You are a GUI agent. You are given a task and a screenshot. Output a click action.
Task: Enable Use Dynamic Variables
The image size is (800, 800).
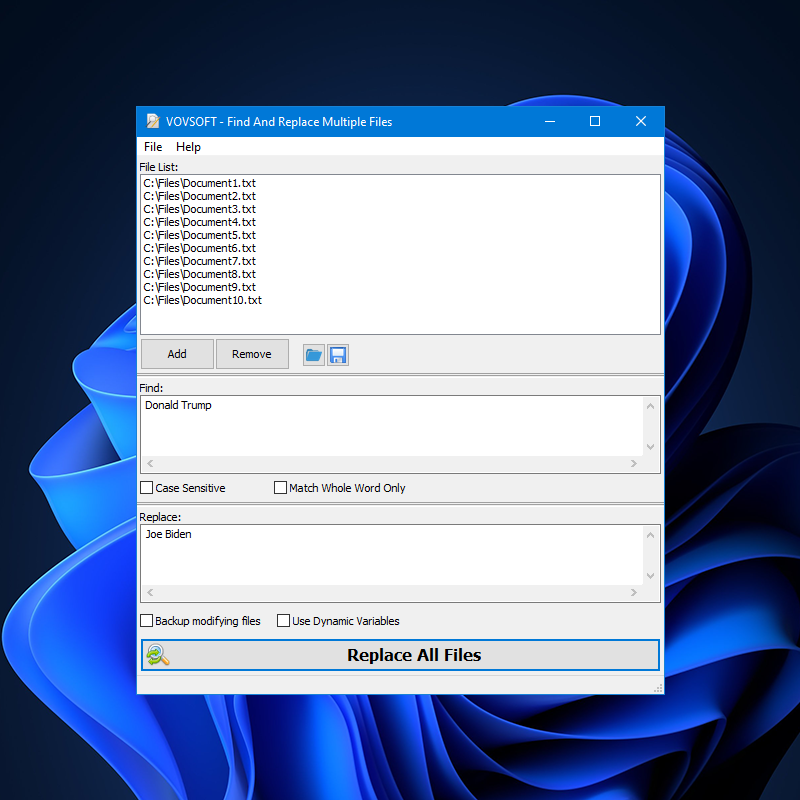pos(283,621)
